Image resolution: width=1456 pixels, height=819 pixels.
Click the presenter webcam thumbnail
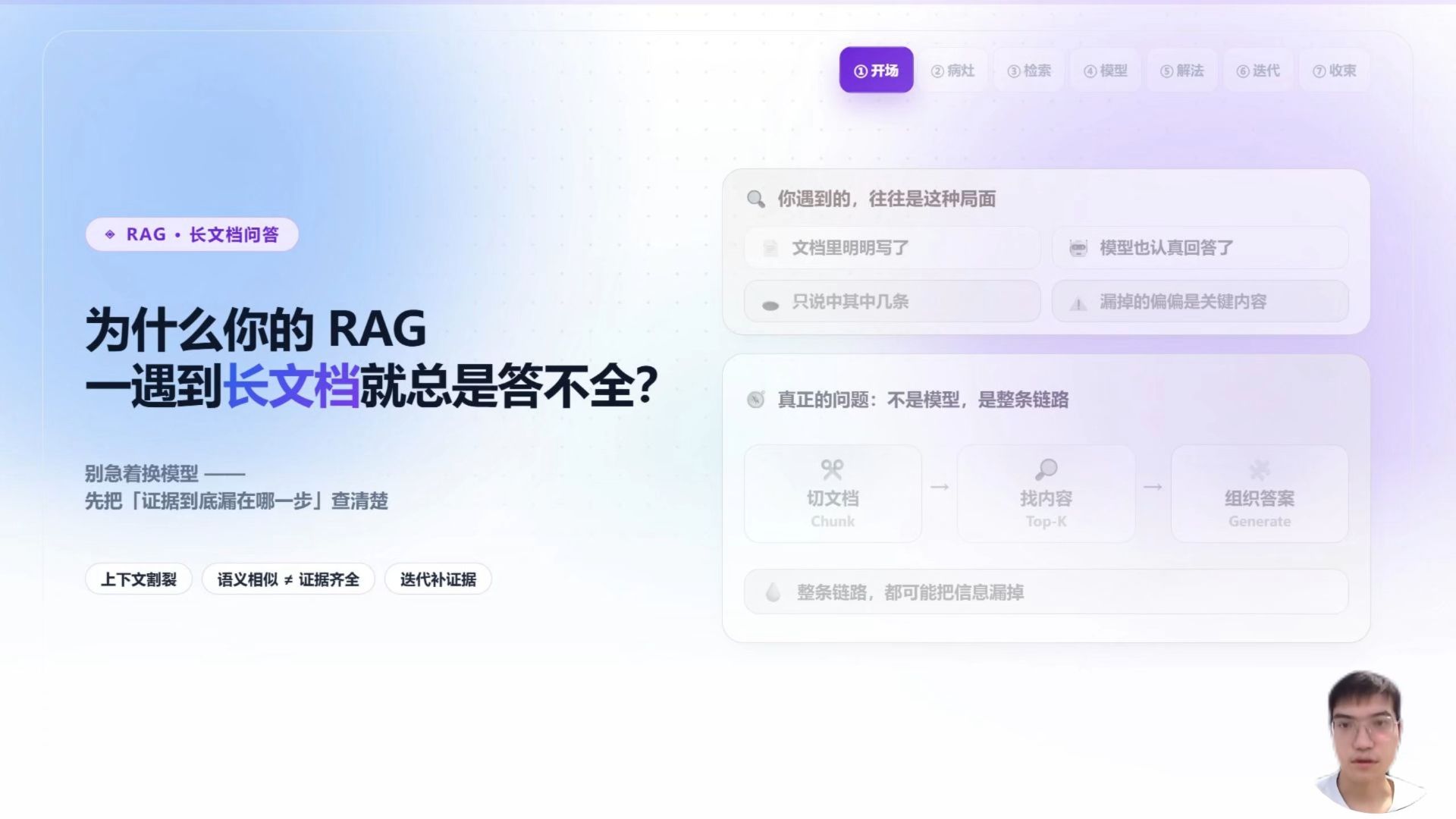coord(1369,741)
